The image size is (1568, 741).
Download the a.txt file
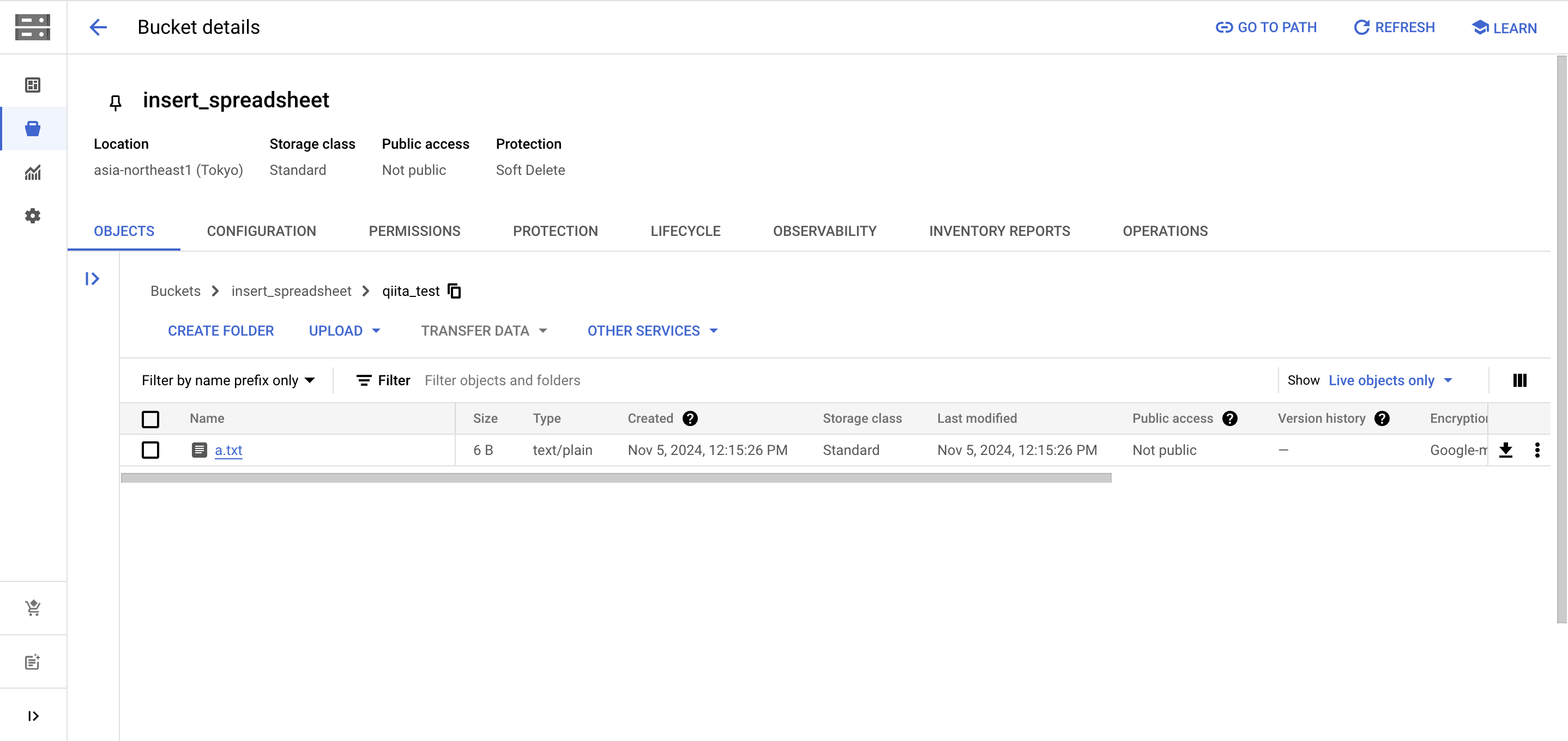1505,450
